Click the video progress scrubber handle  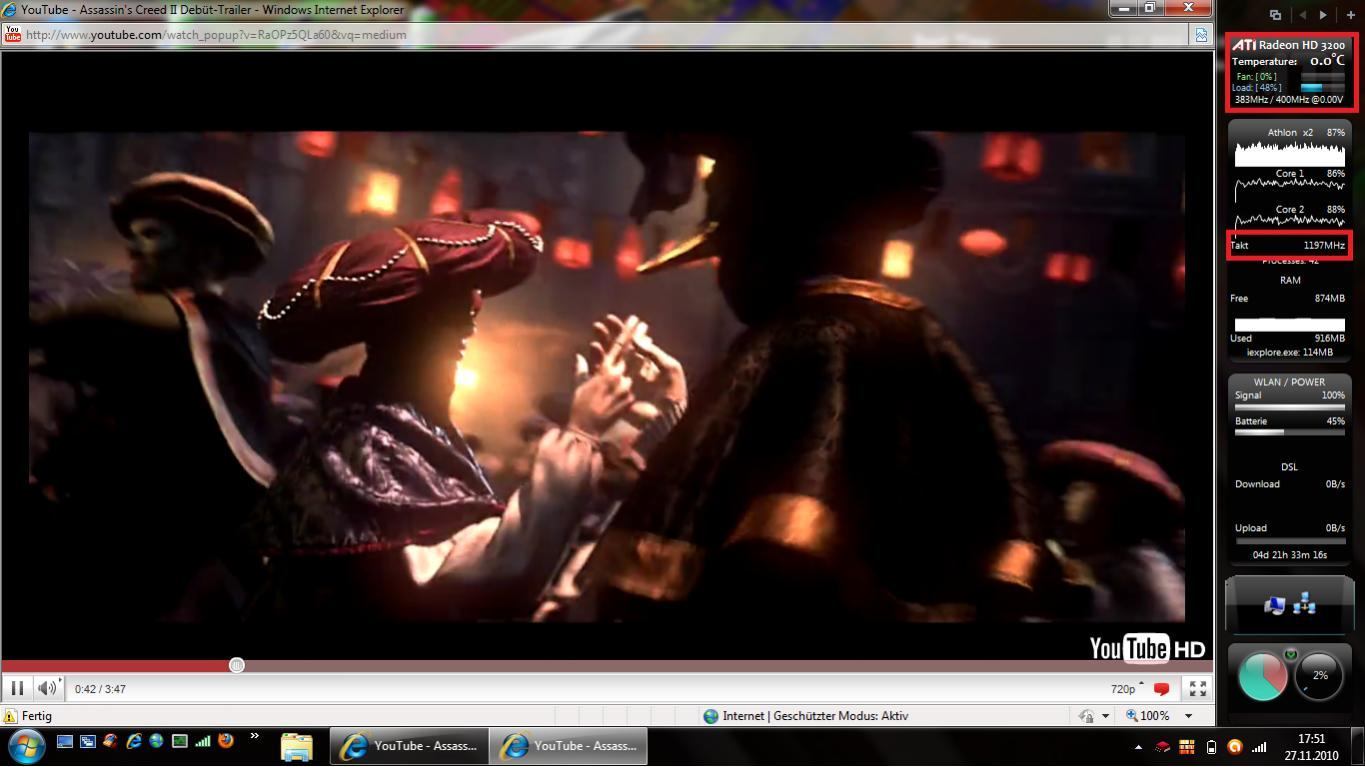[237, 665]
